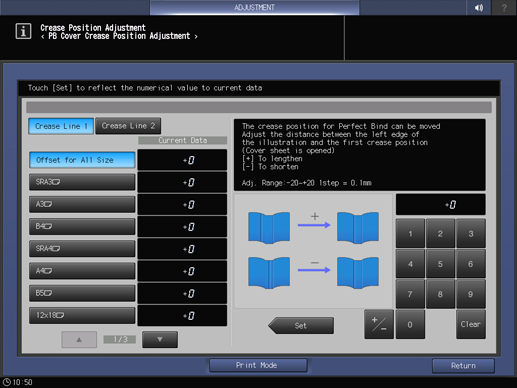The height and width of the screenshot is (388, 517).
Task: Go to next page with down arrow
Action: pos(160,339)
